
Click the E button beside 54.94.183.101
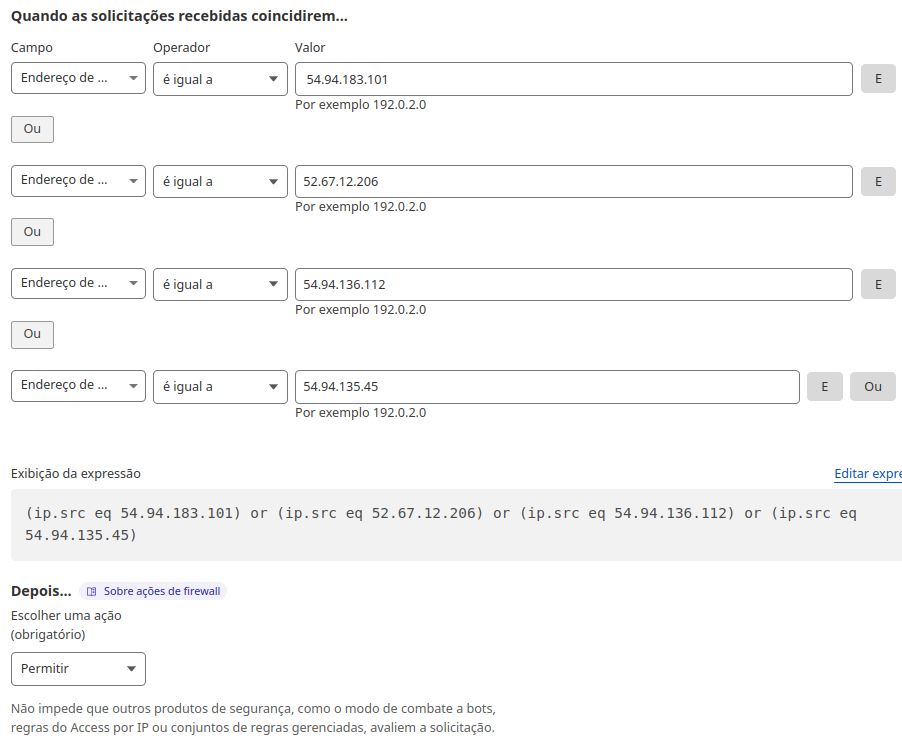point(878,79)
